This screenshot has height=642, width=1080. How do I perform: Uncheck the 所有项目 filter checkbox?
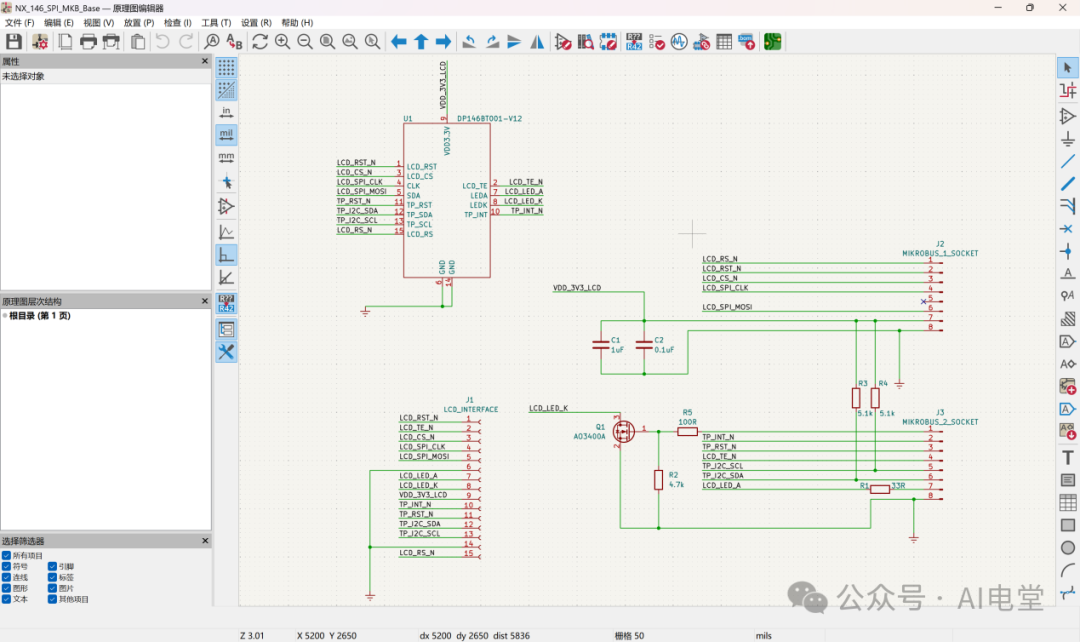[7, 555]
